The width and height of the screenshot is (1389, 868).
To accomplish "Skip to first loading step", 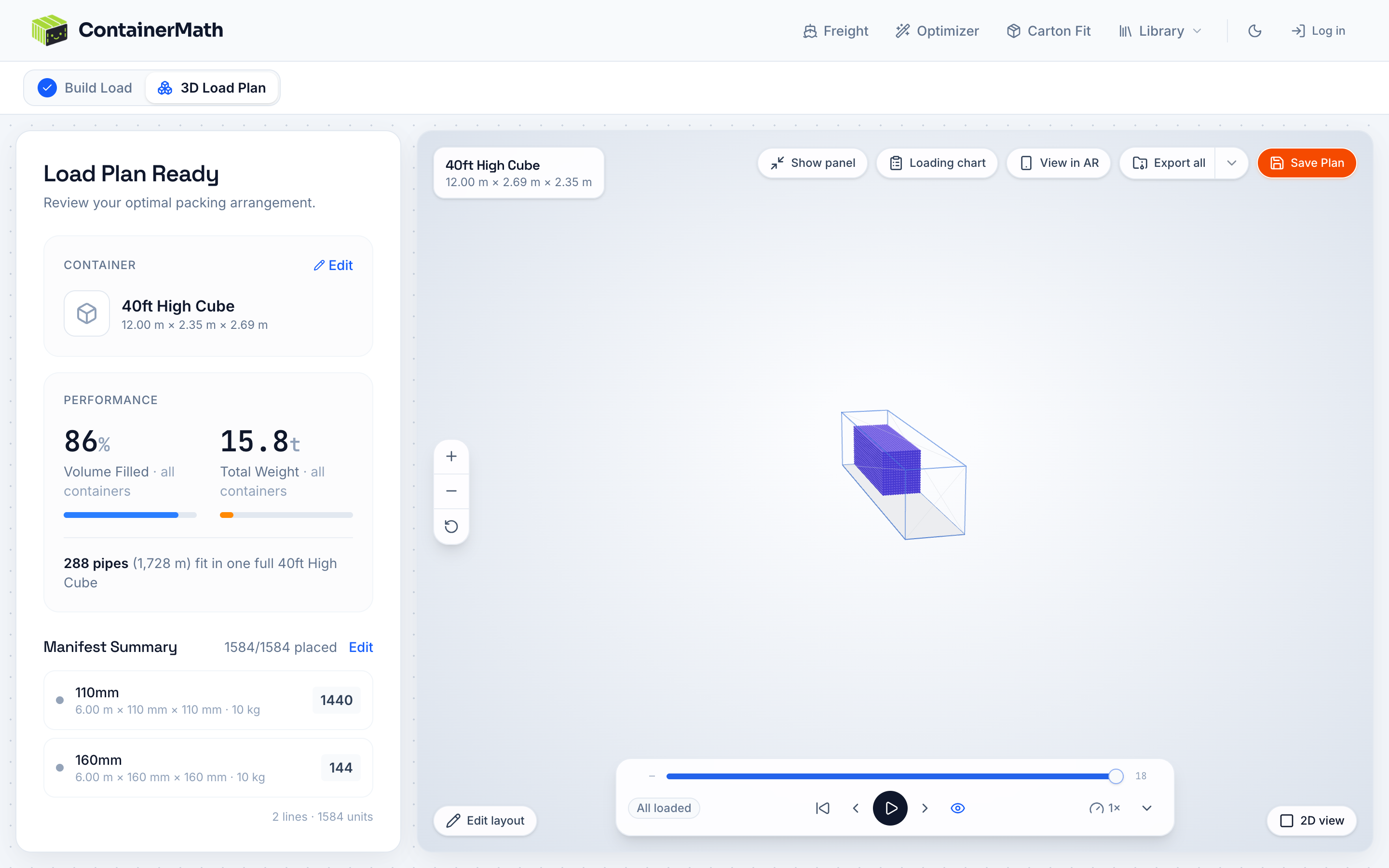I will [x=822, y=808].
